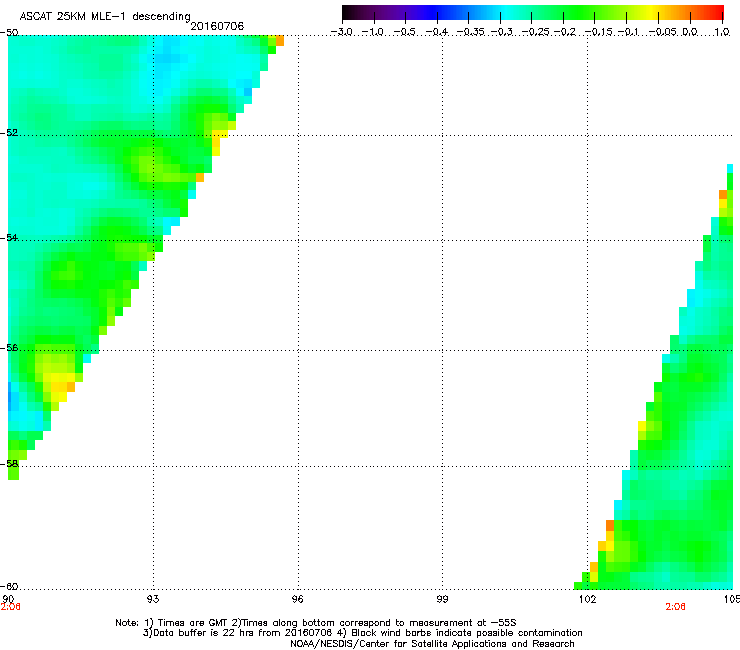Click the -3.0 colorbar label

click(341, 32)
